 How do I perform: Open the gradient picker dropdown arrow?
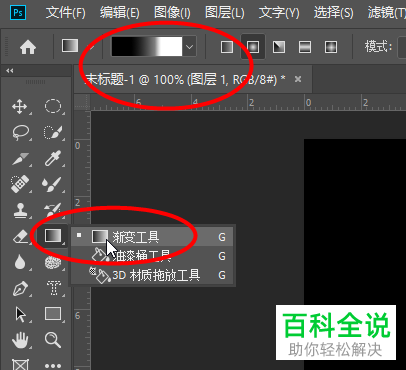190,47
